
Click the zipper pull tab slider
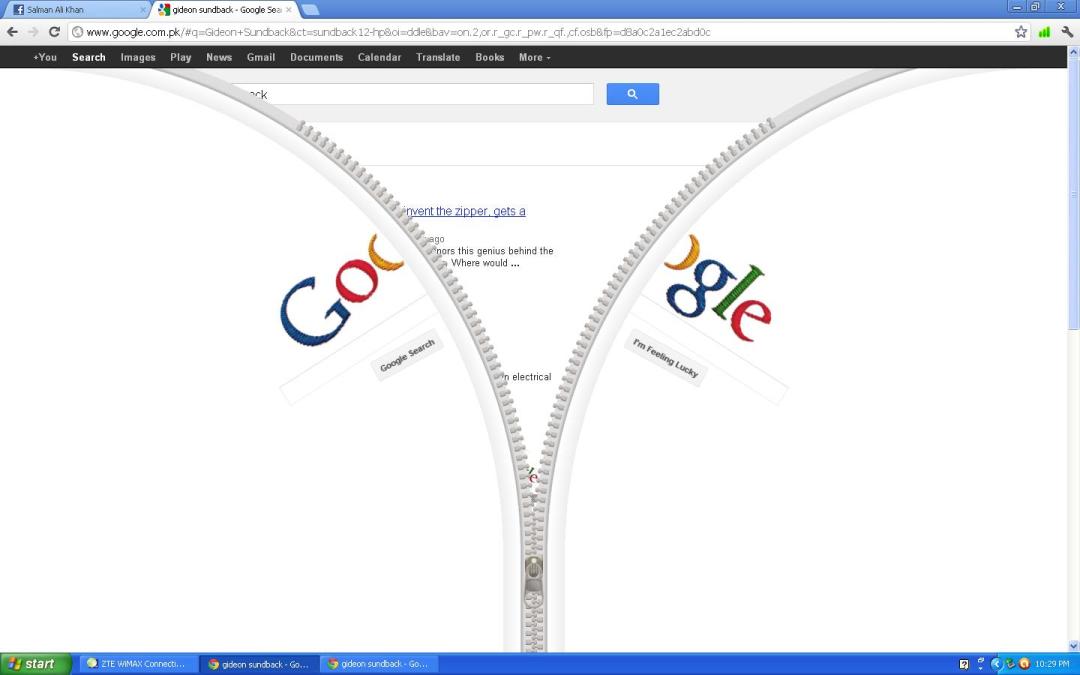pos(534,583)
